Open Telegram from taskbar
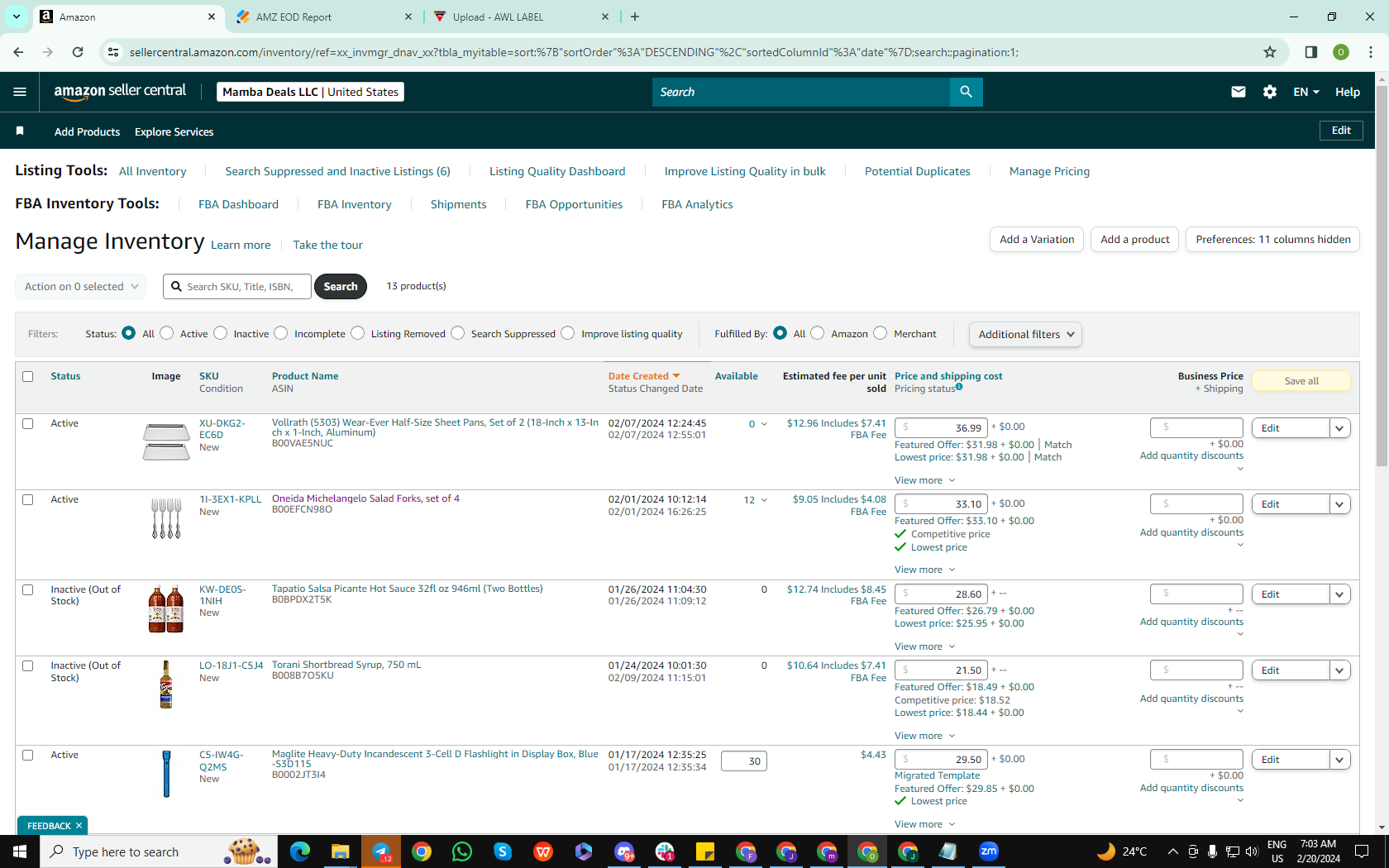The width and height of the screenshot is (1389, 868). point(381,851)
